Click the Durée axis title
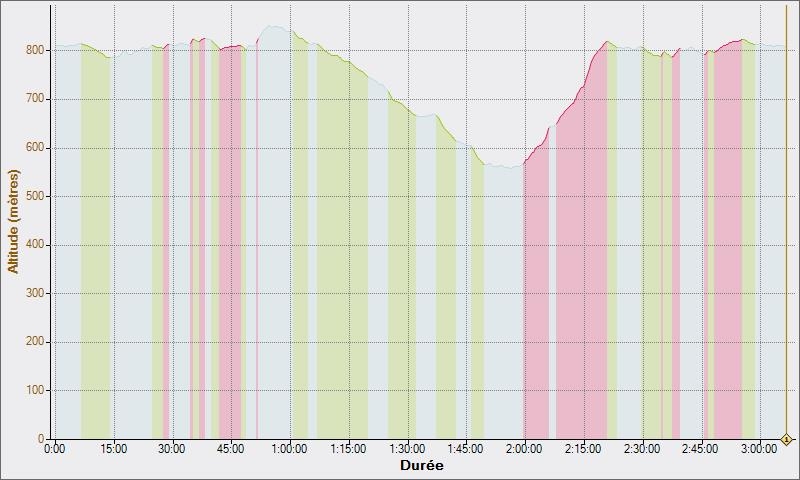This screenshot has width=800, height=480. (421, 466)
